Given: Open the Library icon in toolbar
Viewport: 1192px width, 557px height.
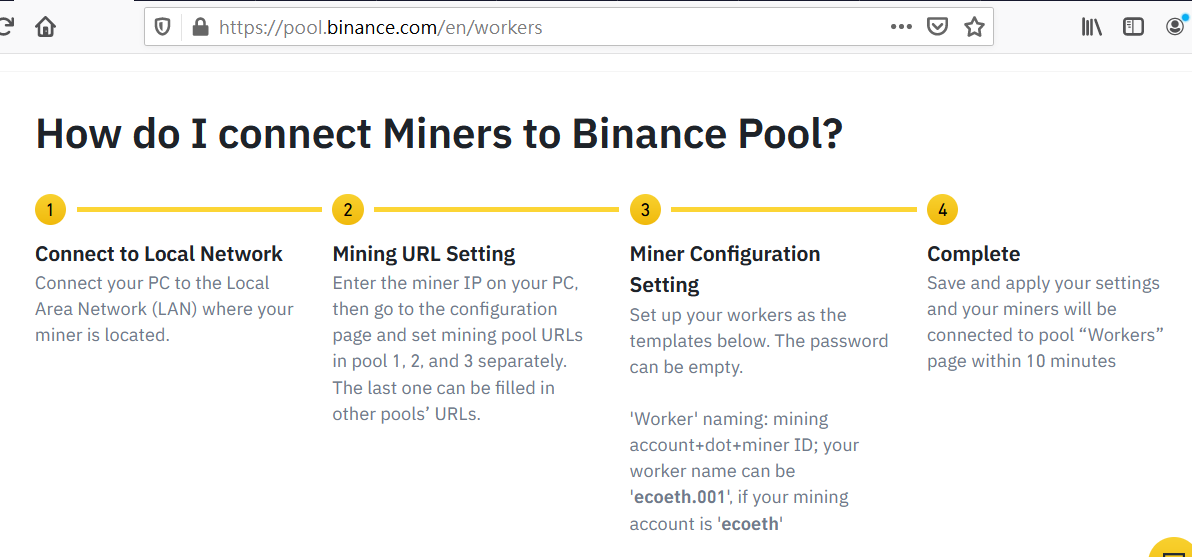Looking at the screenshot, I should 1092,27.
